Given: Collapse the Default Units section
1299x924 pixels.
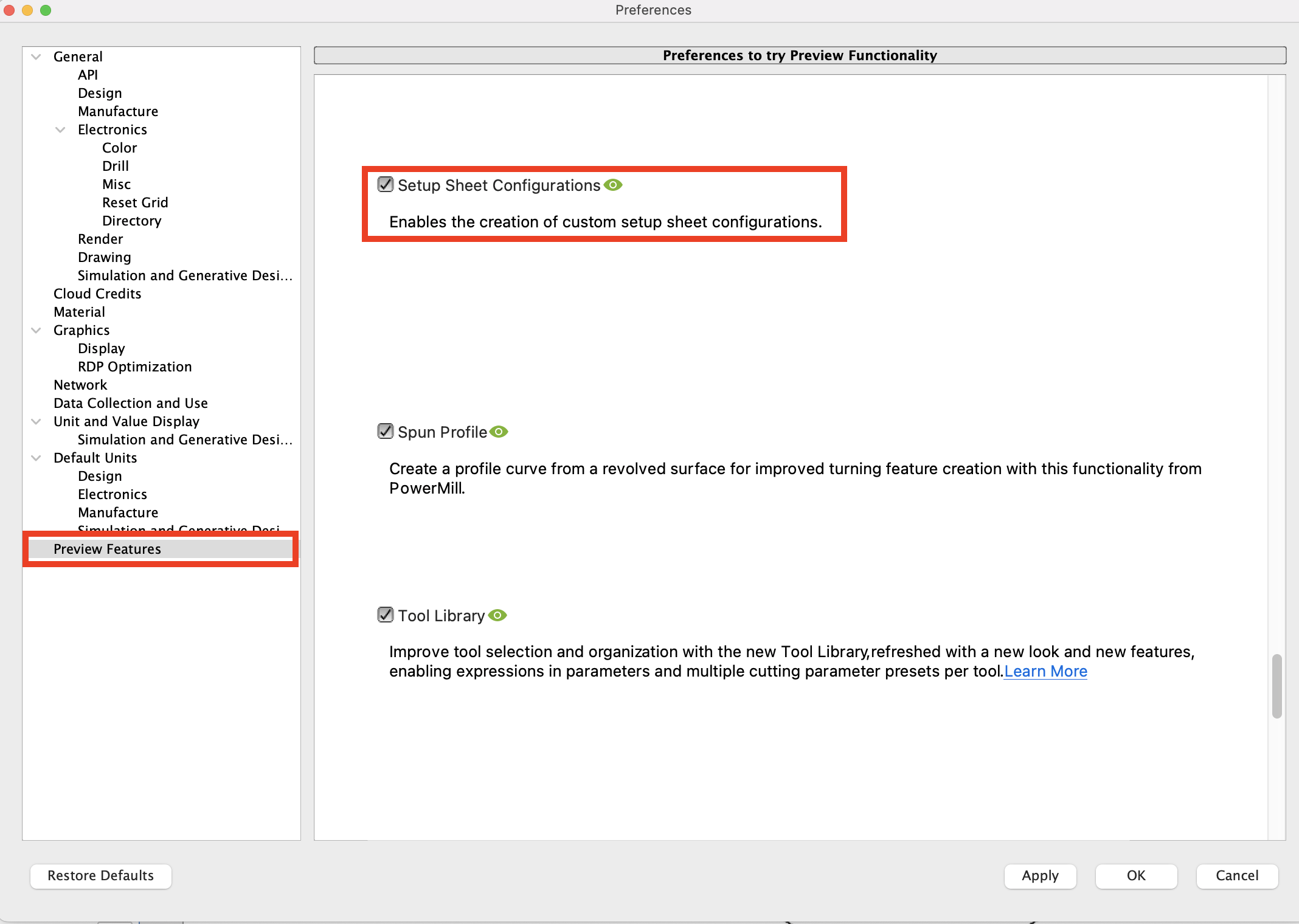Looking at the screenshot, I should tap(36, 458).
